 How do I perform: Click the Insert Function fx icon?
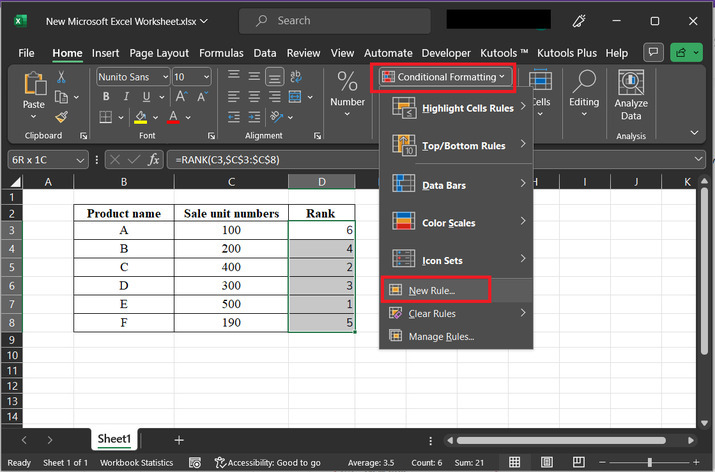tap(153, 159)
